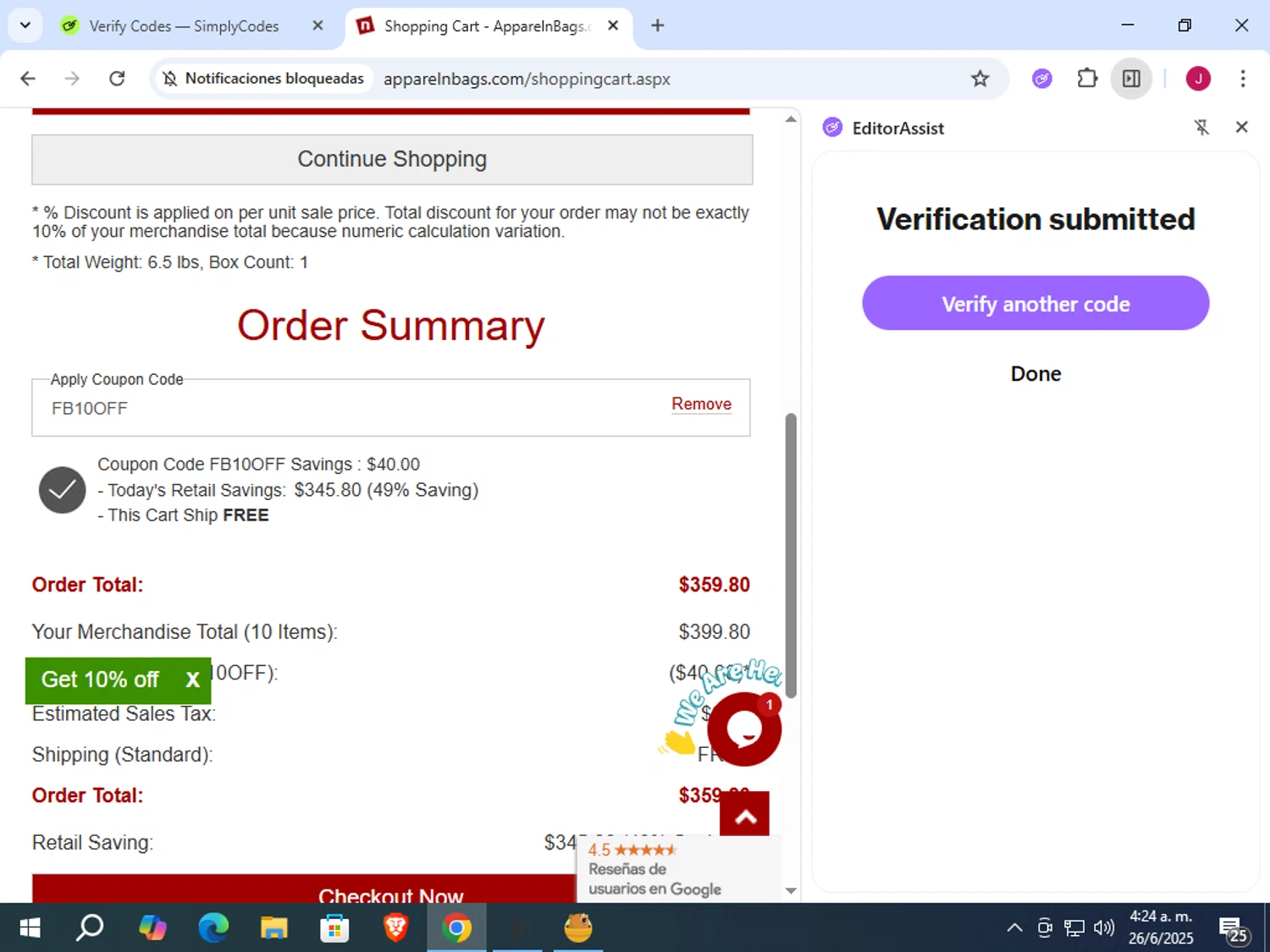Close the Verify Codes SimplyCodes tab
This screenshot has height=952, width=1270.
(317, 26)
